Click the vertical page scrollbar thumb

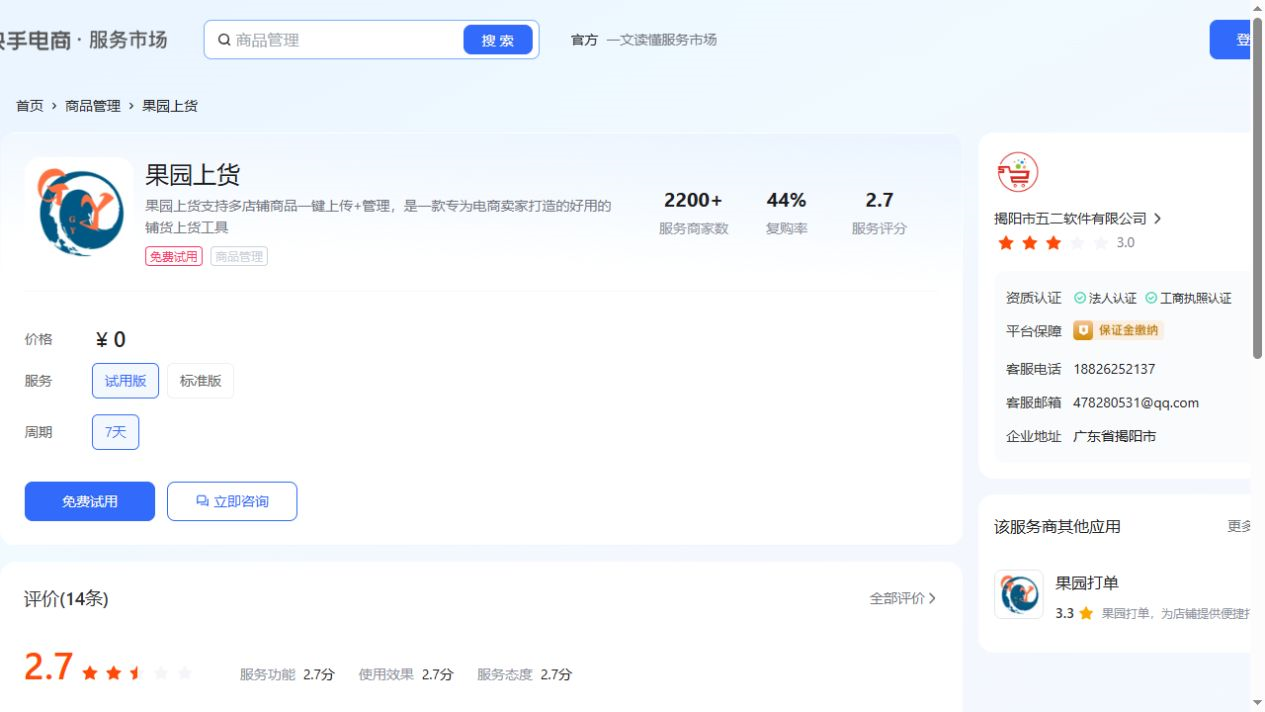1257,188
